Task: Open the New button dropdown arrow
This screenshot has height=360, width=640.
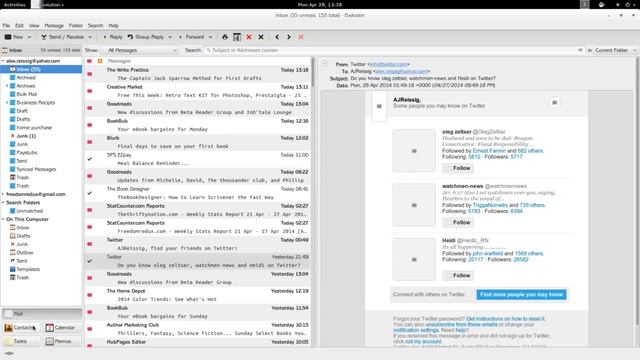Action: coord(29,37)
